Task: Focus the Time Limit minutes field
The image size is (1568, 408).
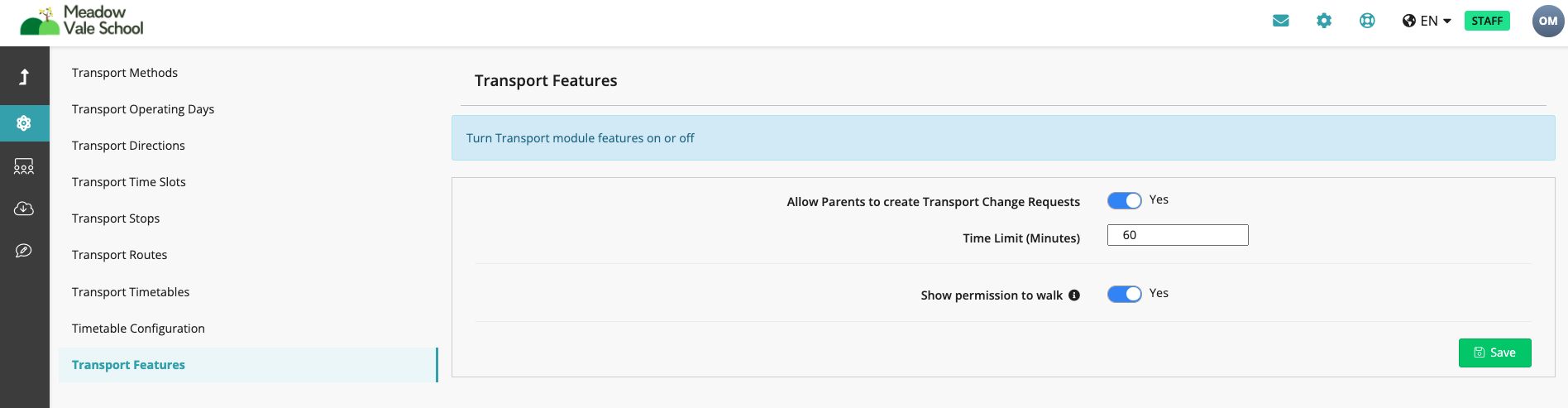Action: click(1178, 235)
